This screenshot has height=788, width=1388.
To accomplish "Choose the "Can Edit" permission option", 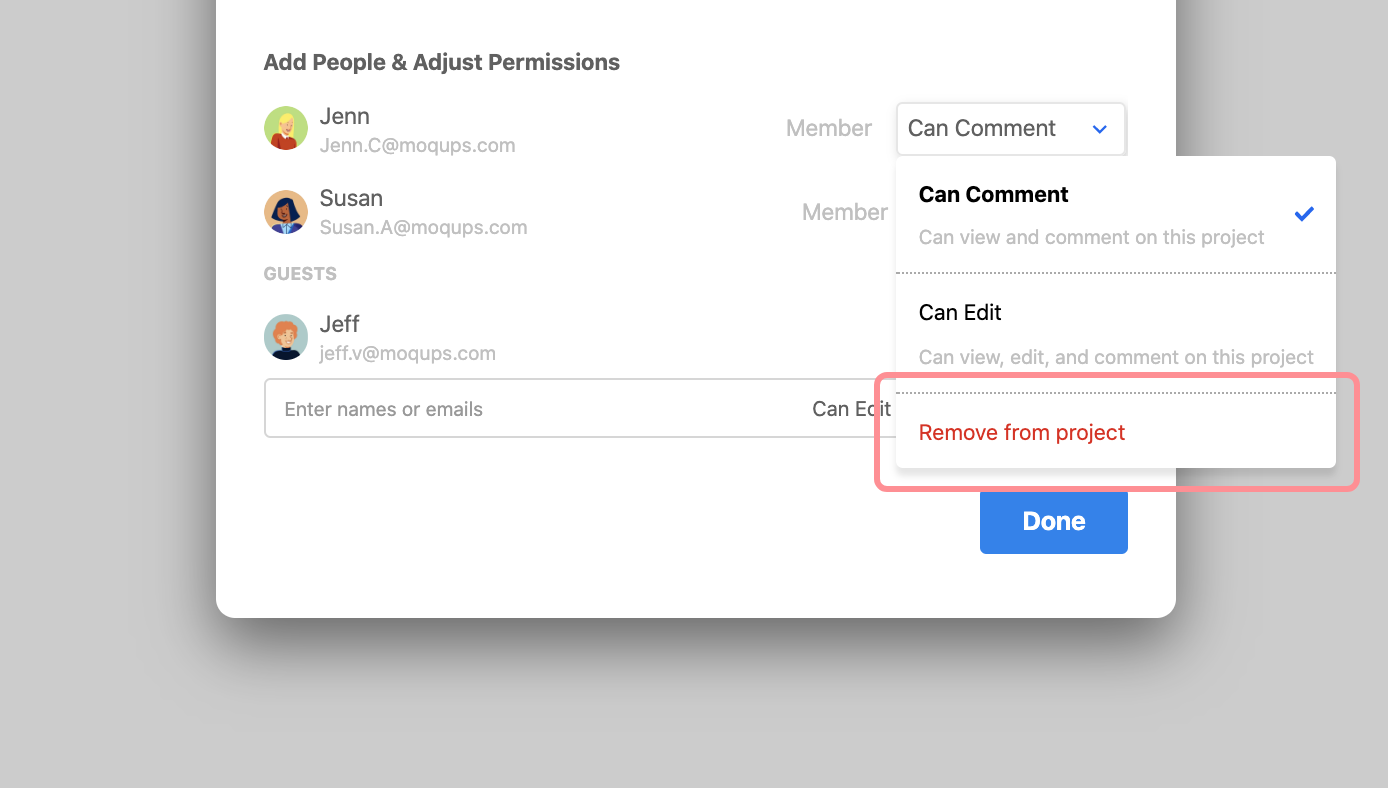I will 960,313.
